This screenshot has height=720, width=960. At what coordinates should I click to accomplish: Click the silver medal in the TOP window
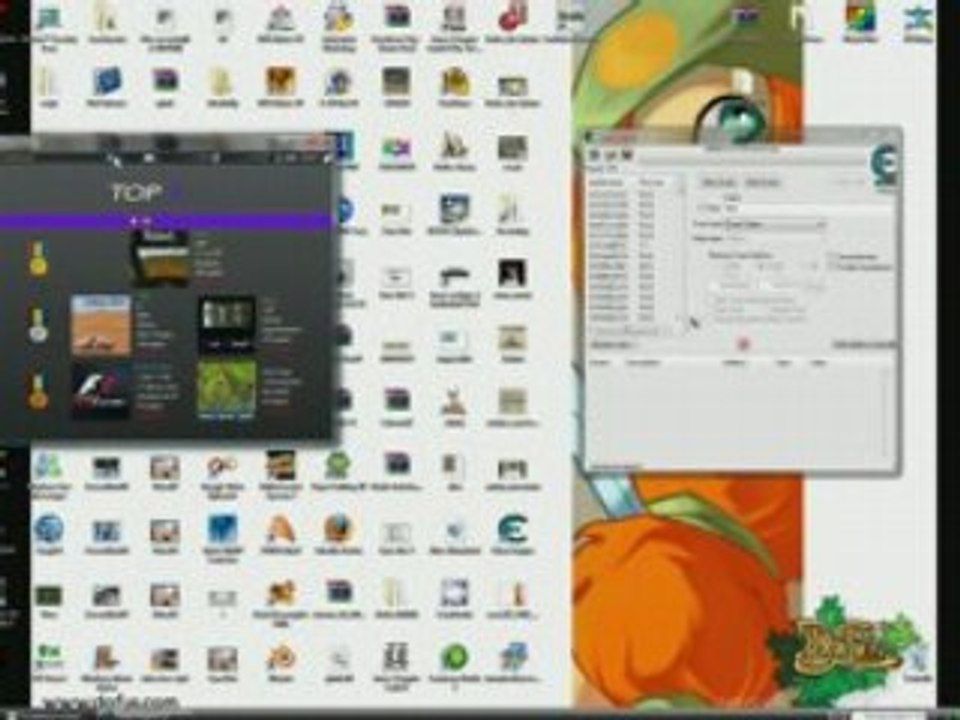(38, 326)
